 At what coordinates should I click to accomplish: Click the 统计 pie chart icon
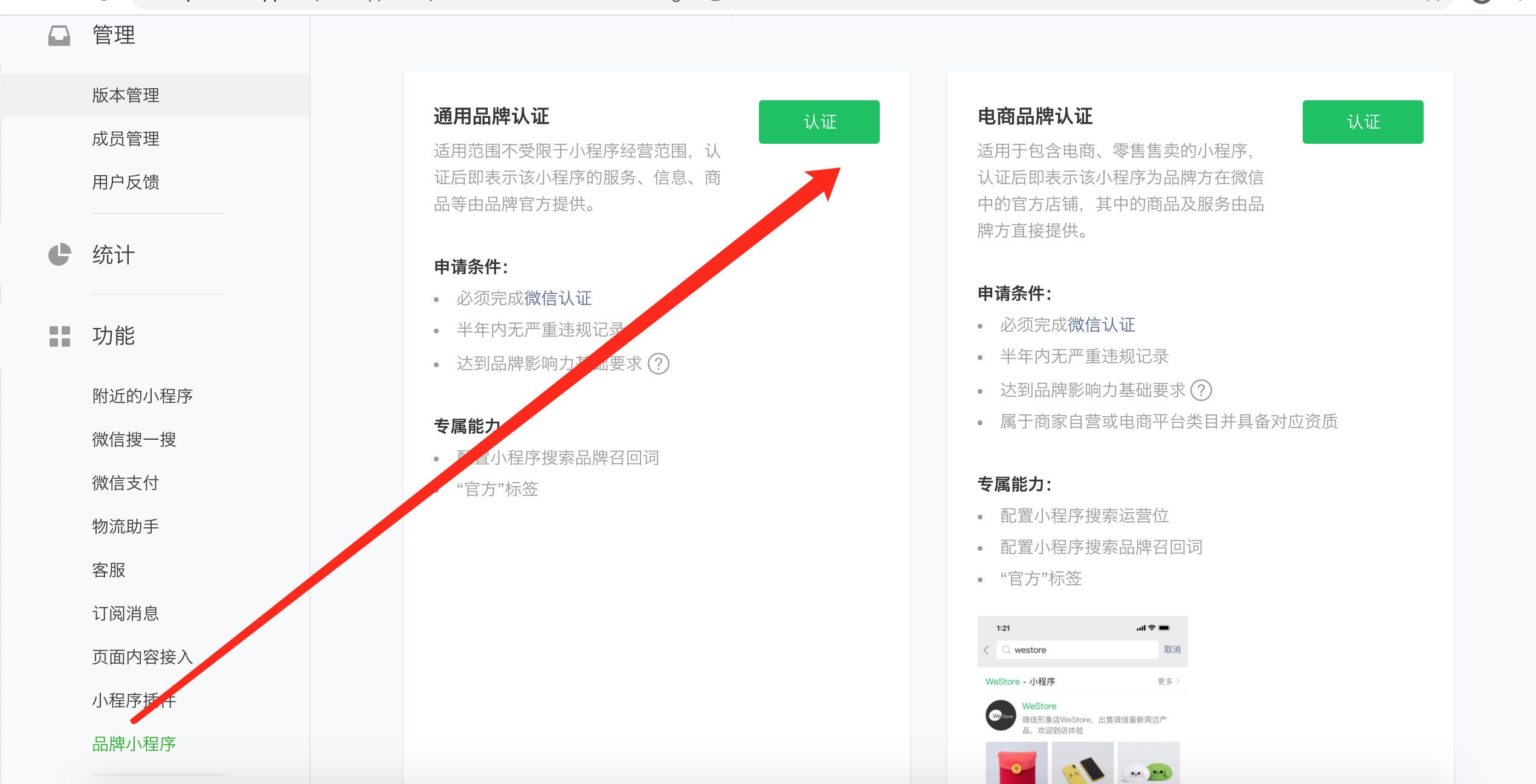(59, 254)
